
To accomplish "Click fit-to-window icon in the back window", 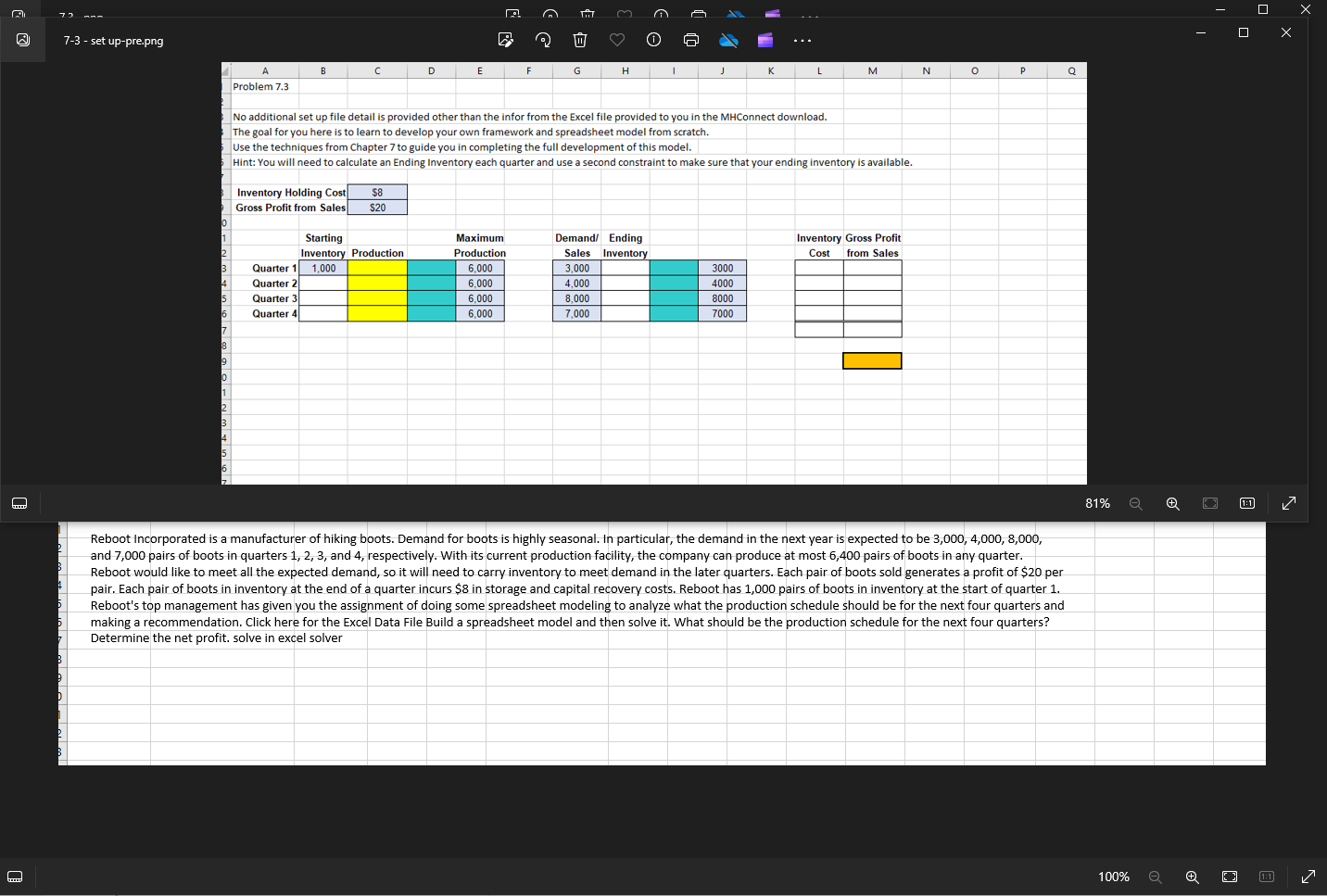I will coord(1230,877).
